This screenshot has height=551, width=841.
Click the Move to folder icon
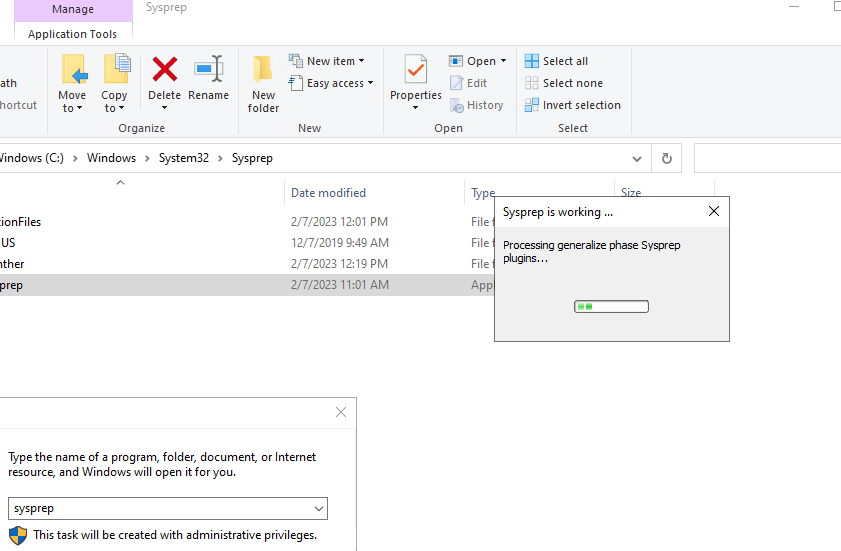[74, 69]
